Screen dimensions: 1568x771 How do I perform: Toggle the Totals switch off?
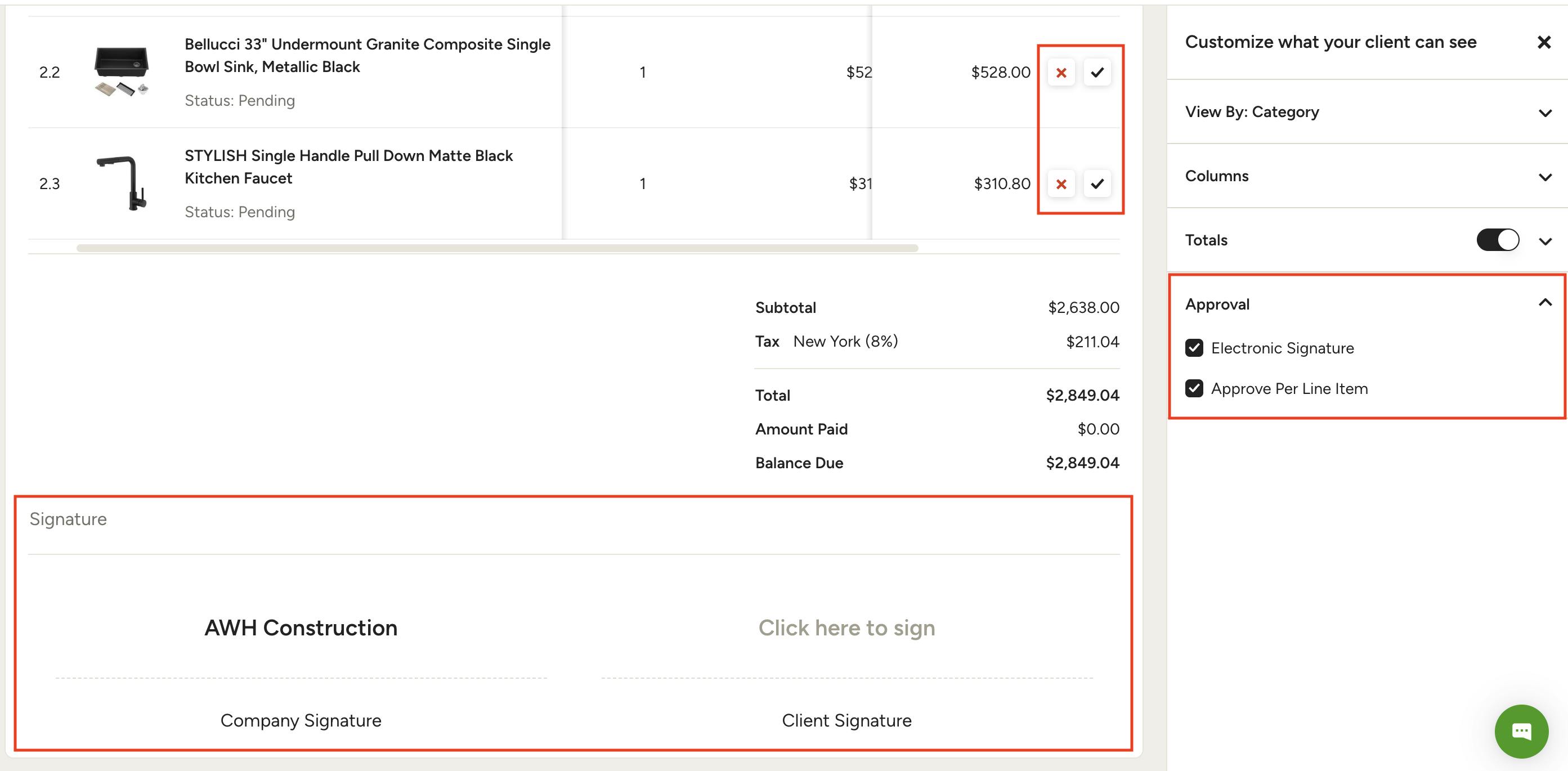coord(1497,240)
